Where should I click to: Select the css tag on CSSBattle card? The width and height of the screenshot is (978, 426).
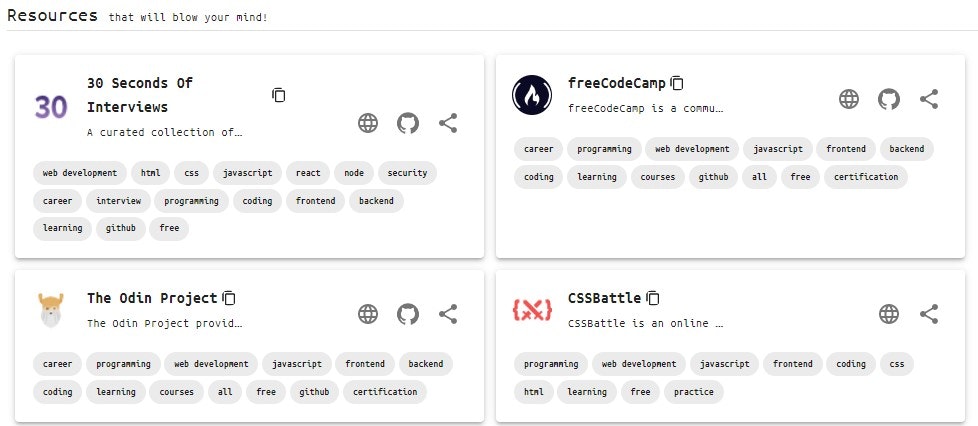click(896, 364)
